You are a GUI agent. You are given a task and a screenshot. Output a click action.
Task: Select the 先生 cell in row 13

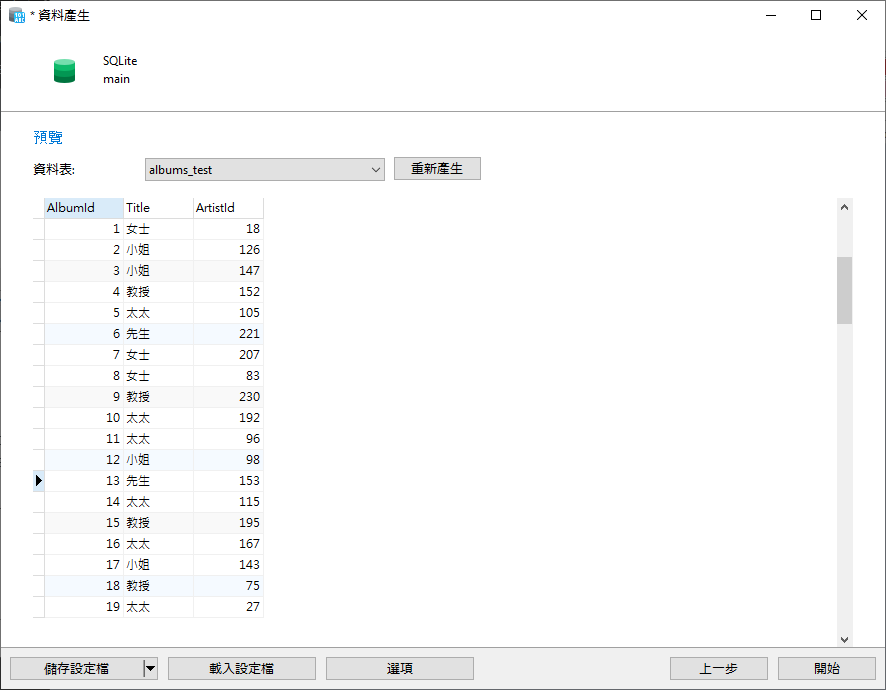click(138, 480)
